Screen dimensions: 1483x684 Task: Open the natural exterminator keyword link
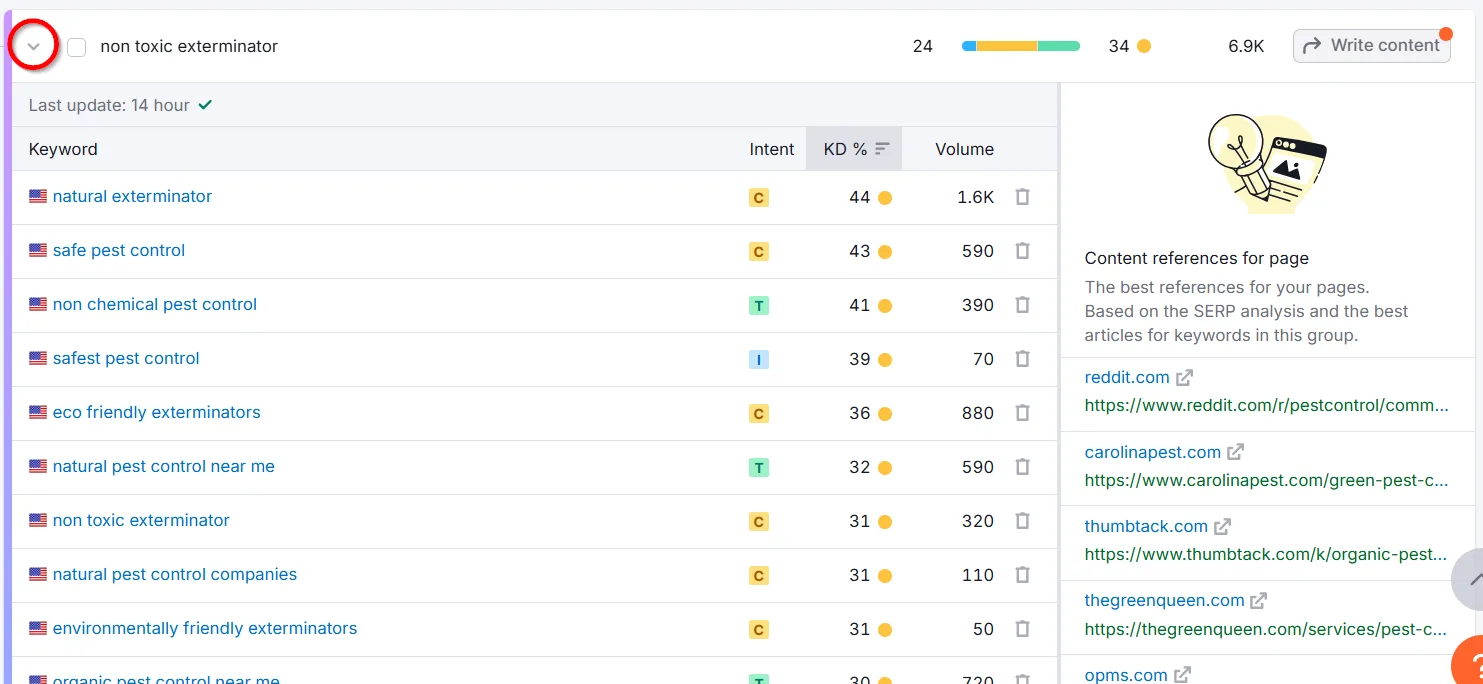point(132,196)
